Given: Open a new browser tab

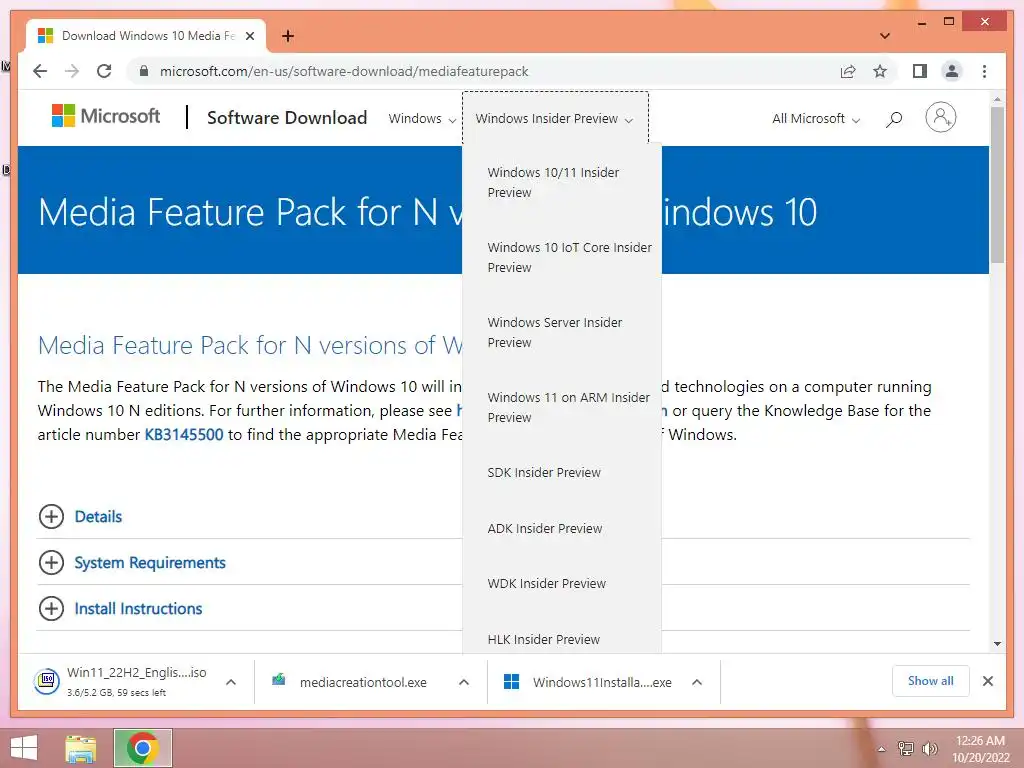Looking at the screenshot, I should click(x=288, y=36).
